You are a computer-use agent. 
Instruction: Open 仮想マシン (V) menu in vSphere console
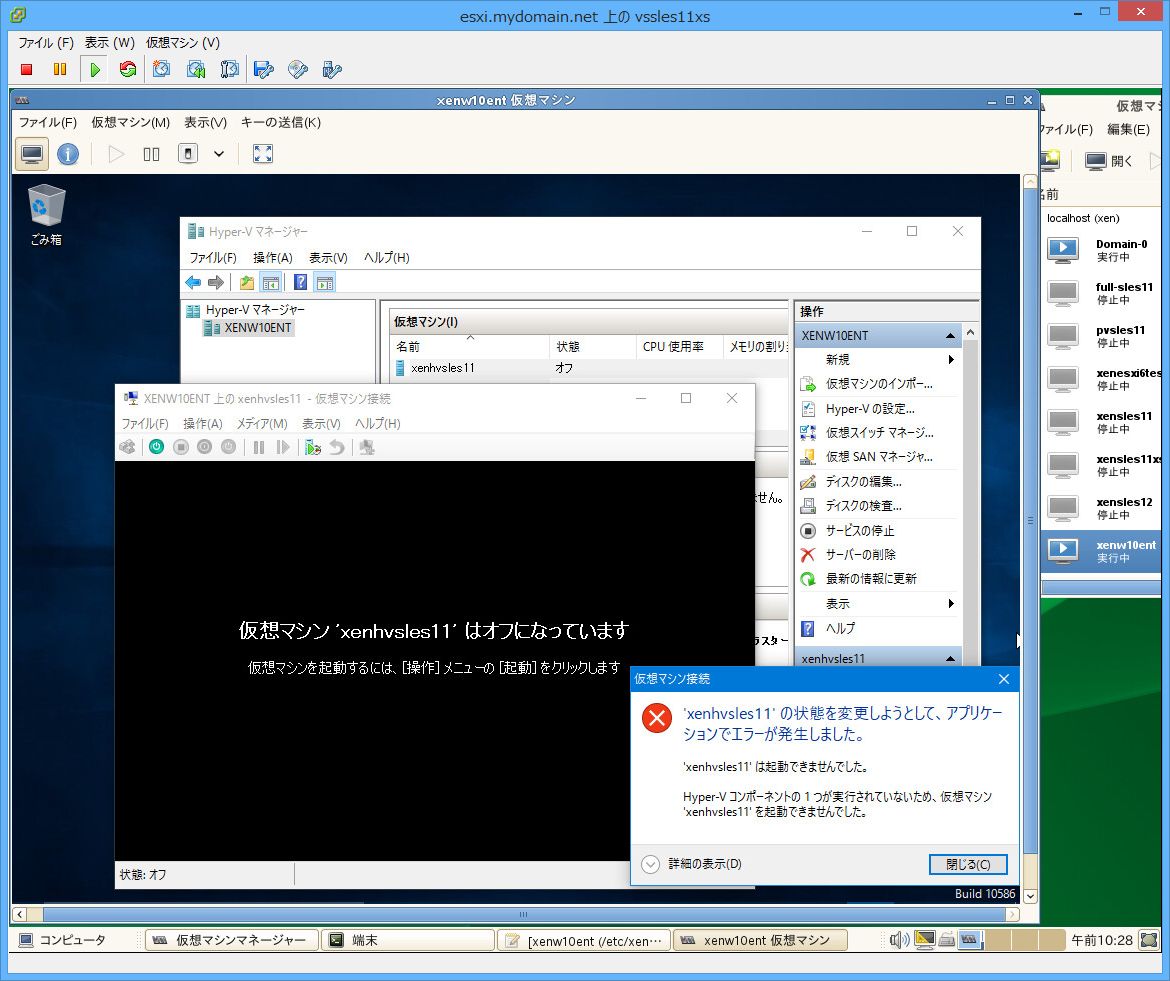click(183, 43)
